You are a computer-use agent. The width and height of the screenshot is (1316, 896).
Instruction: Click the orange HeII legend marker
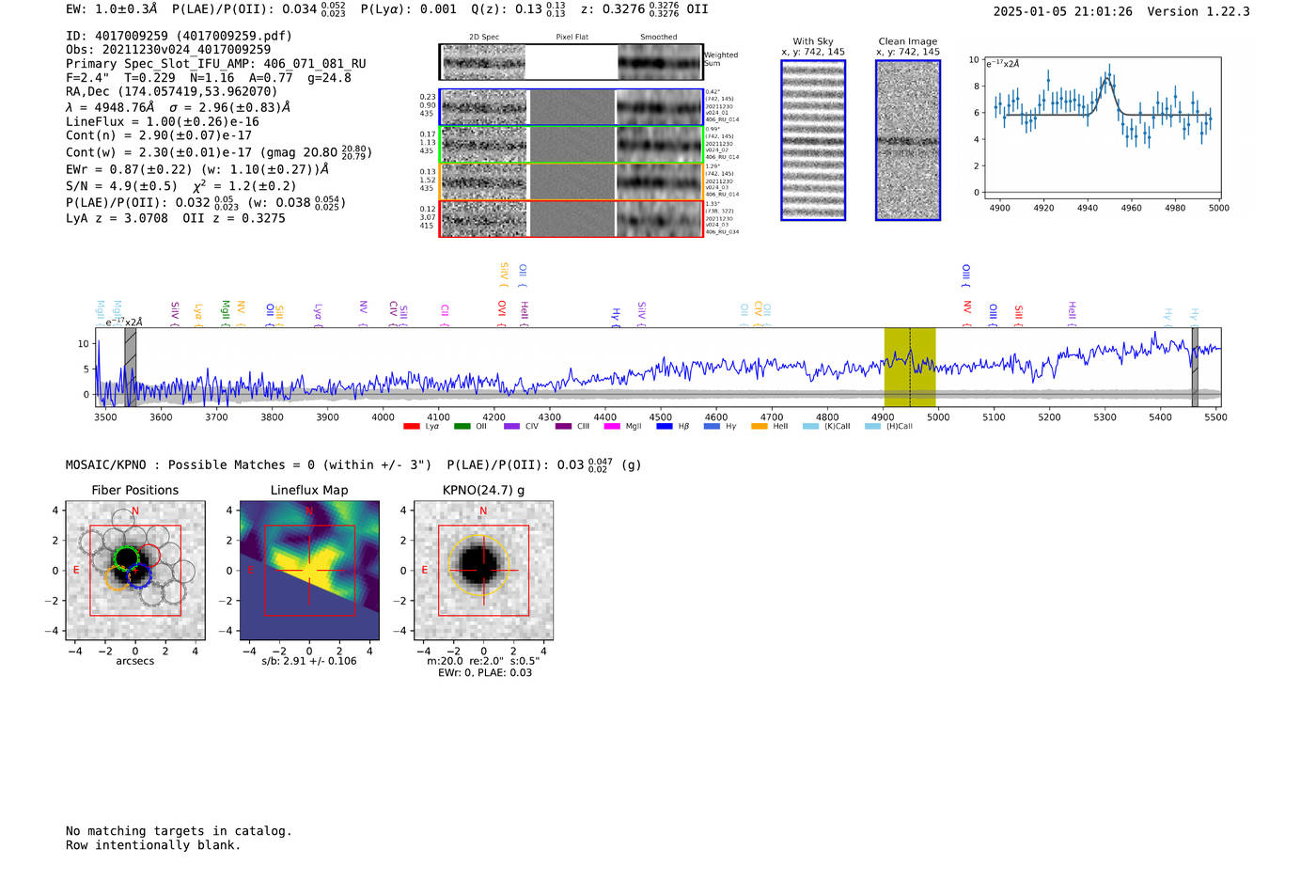pyautogui.click(x=760, y=427)
